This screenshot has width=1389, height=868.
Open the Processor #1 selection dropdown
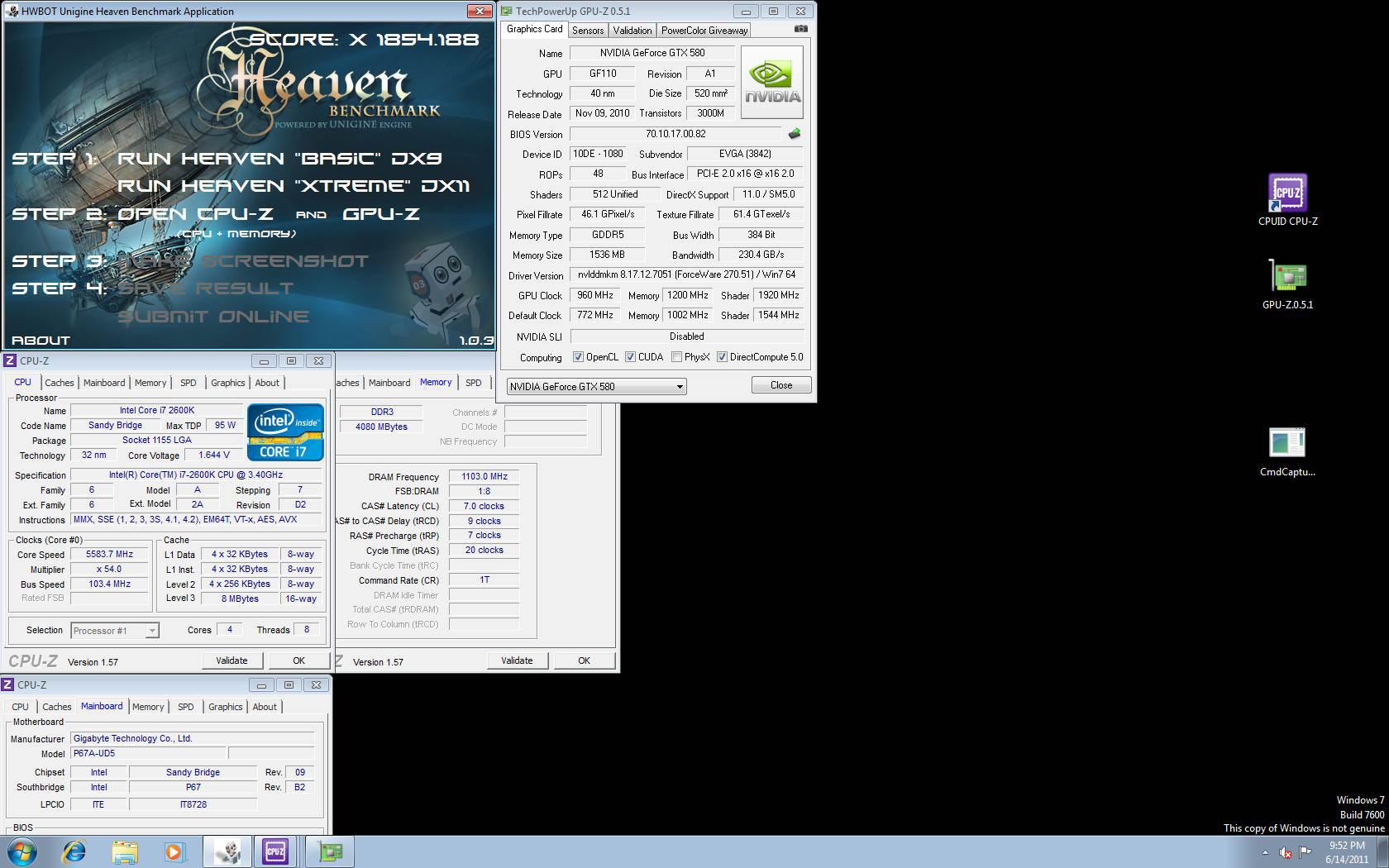point(114,630)
